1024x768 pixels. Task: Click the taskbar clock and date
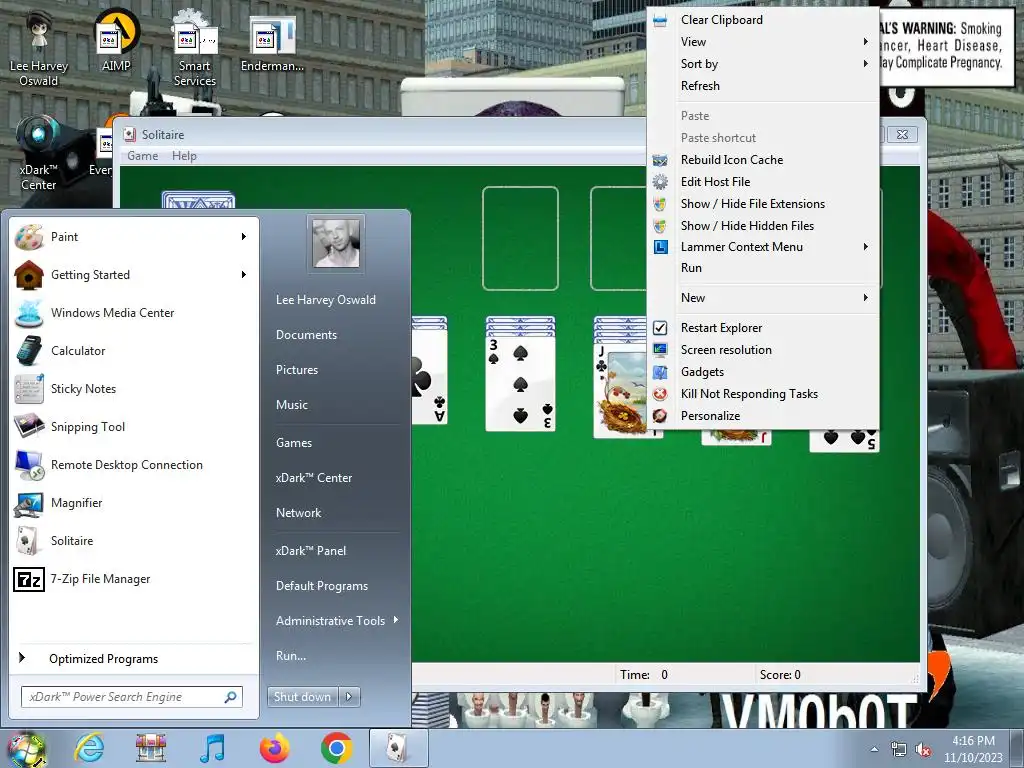(x=973, y=749)
